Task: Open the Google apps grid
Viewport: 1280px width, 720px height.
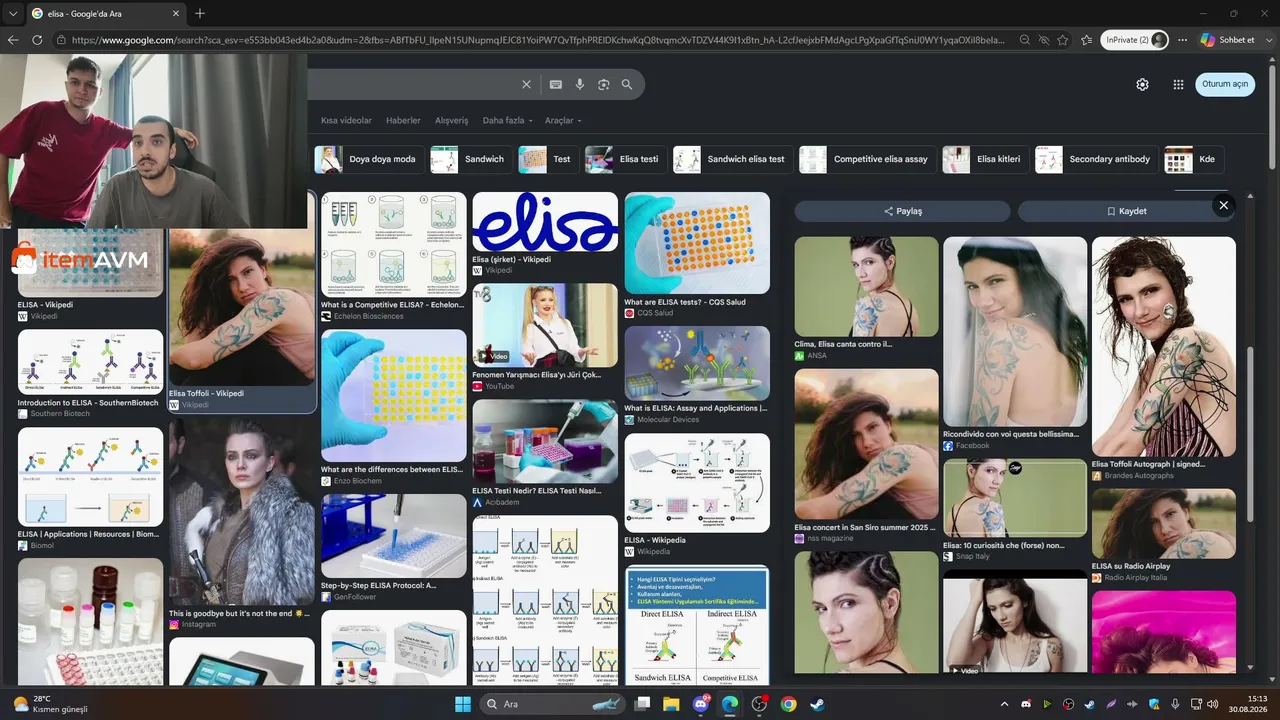Action: [1178, 85]
